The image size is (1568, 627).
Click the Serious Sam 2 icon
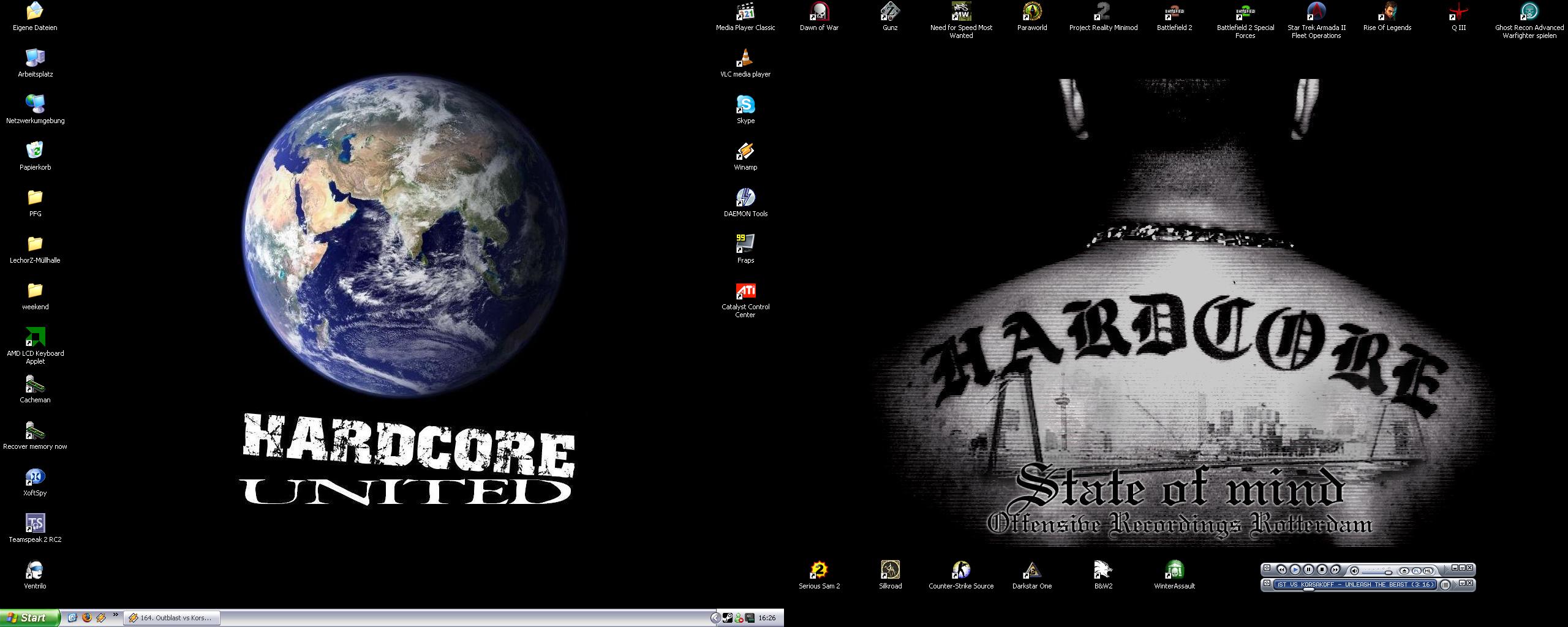tap(819, 575)
